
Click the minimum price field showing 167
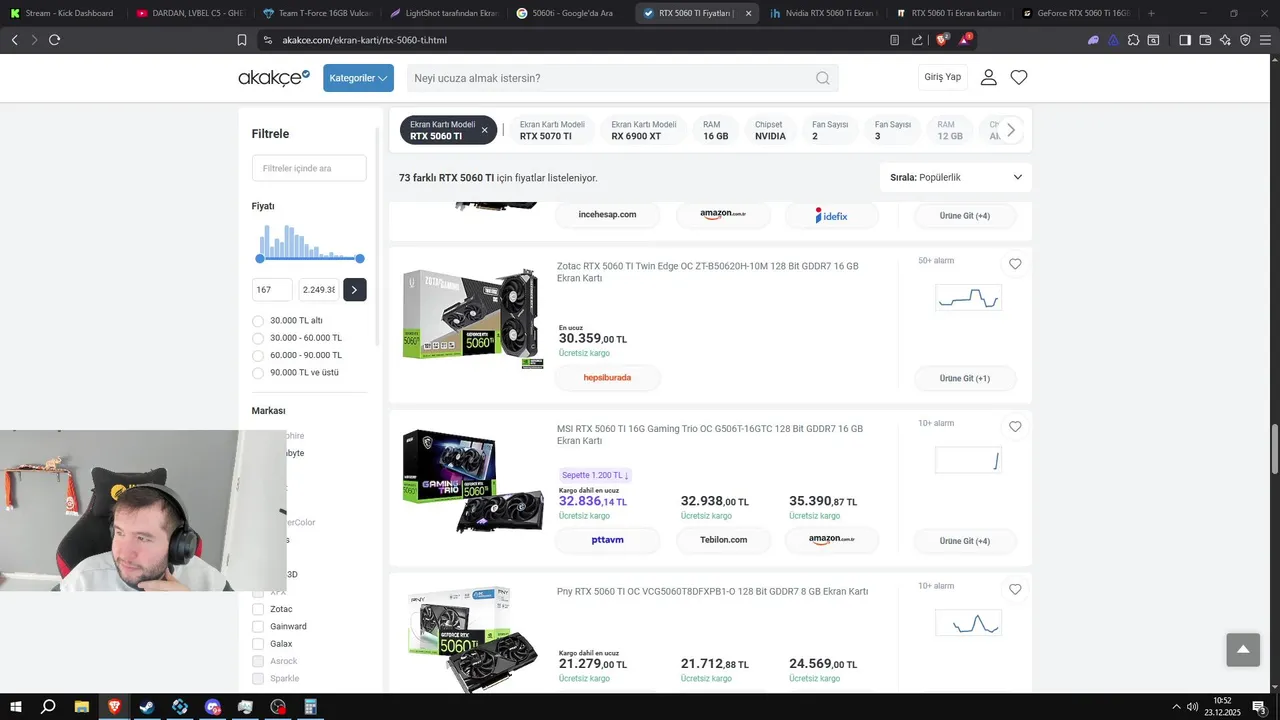(272, 290)
